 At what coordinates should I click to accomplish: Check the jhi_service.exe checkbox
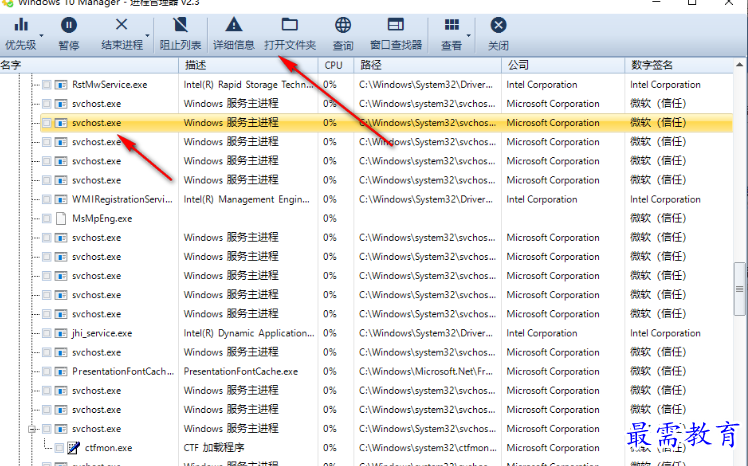tap(47, 333)
